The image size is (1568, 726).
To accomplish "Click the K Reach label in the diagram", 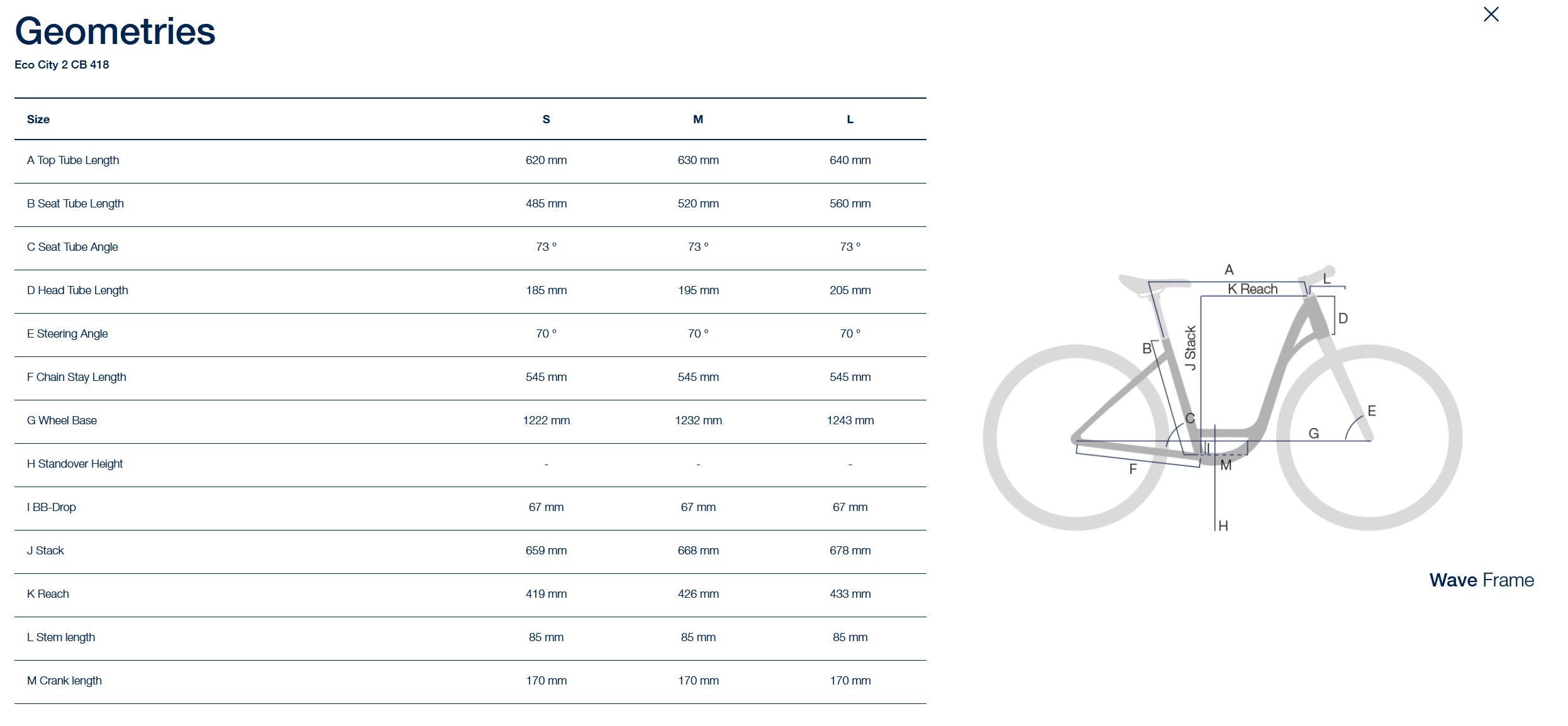I will tap(1252, 289).
